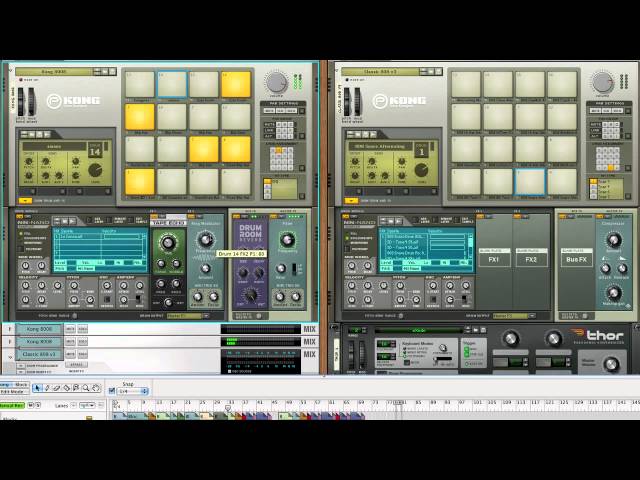Hit the lit yellow top-right pad on left Kong
This screenshot has height=480, width=640.
tap(236, 85)
